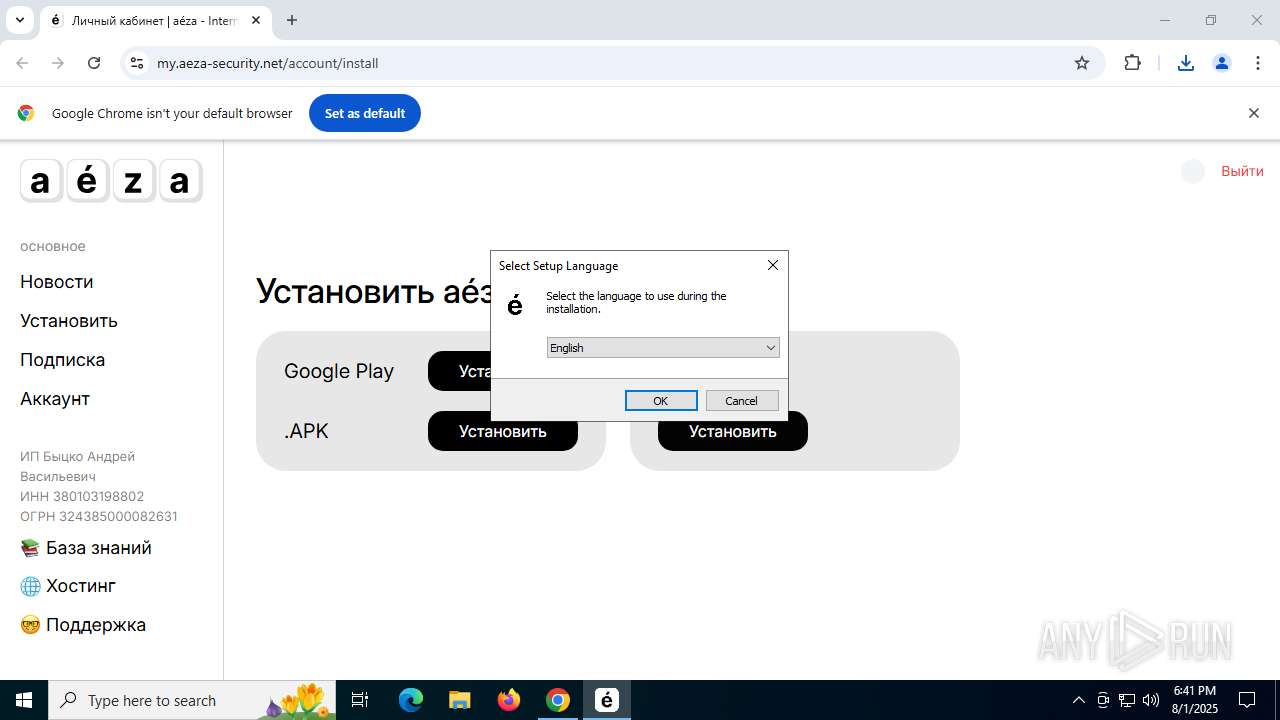Select the Личный кабинет aéza tab

pyautogui.click(x=155, y=20)
